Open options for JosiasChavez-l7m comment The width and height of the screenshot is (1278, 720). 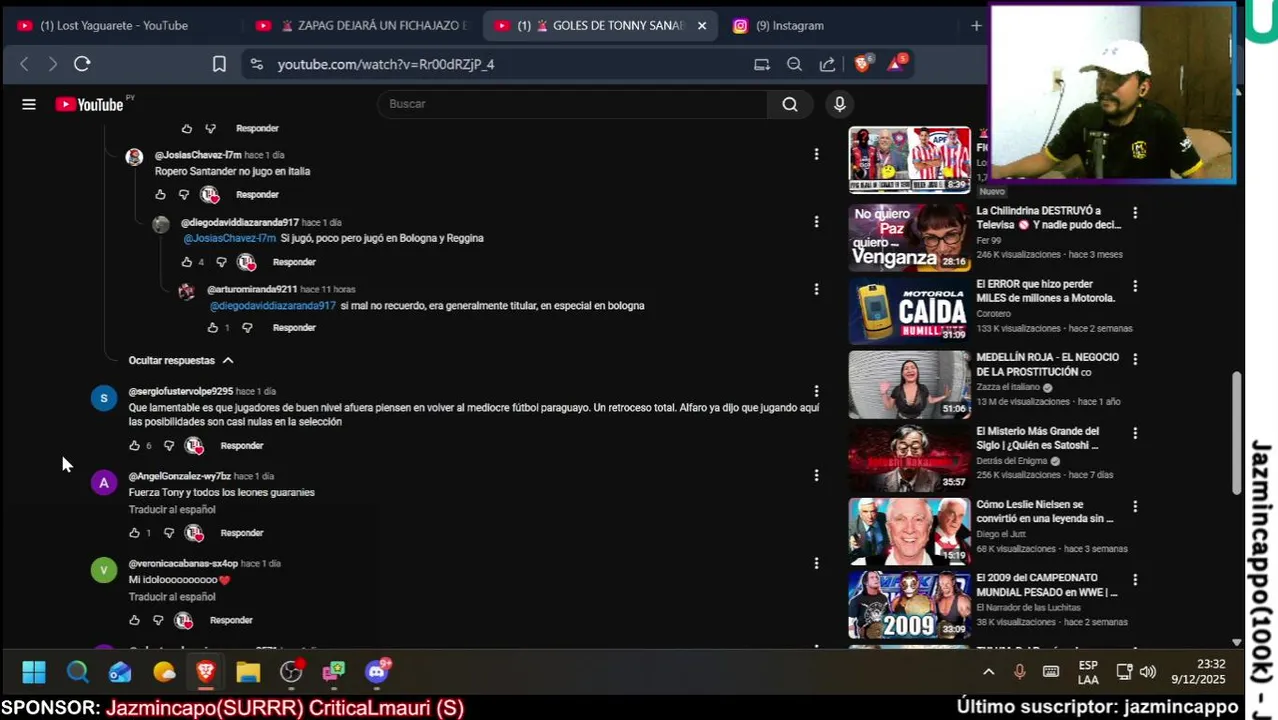click(x=816, y=154)
